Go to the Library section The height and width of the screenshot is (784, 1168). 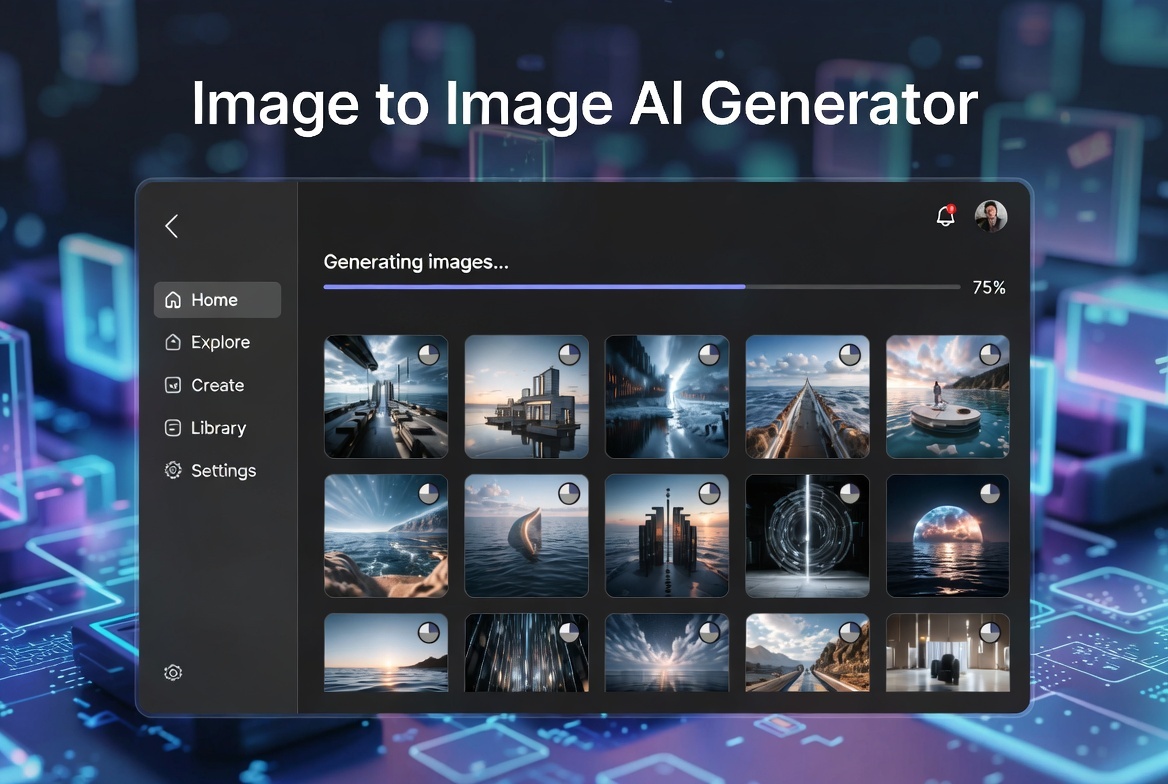218,428
